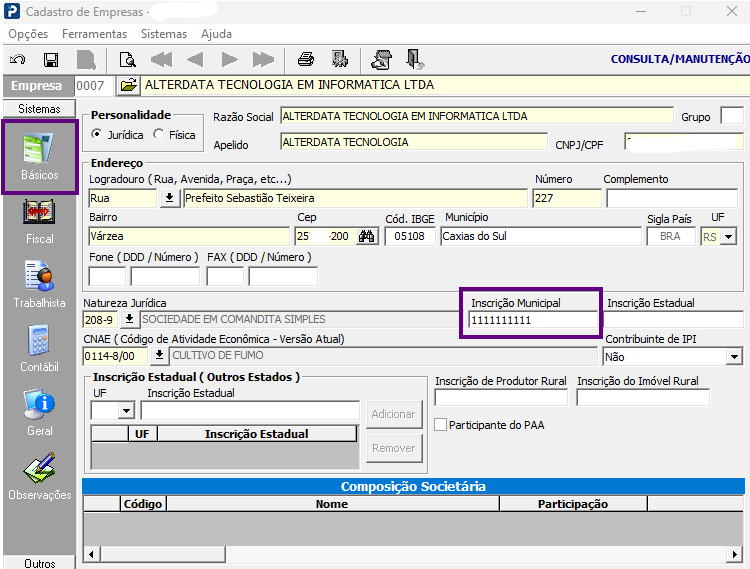Open the Geral section in sidebar
Viewport: 750px width, 569px height.
[40, 413]
